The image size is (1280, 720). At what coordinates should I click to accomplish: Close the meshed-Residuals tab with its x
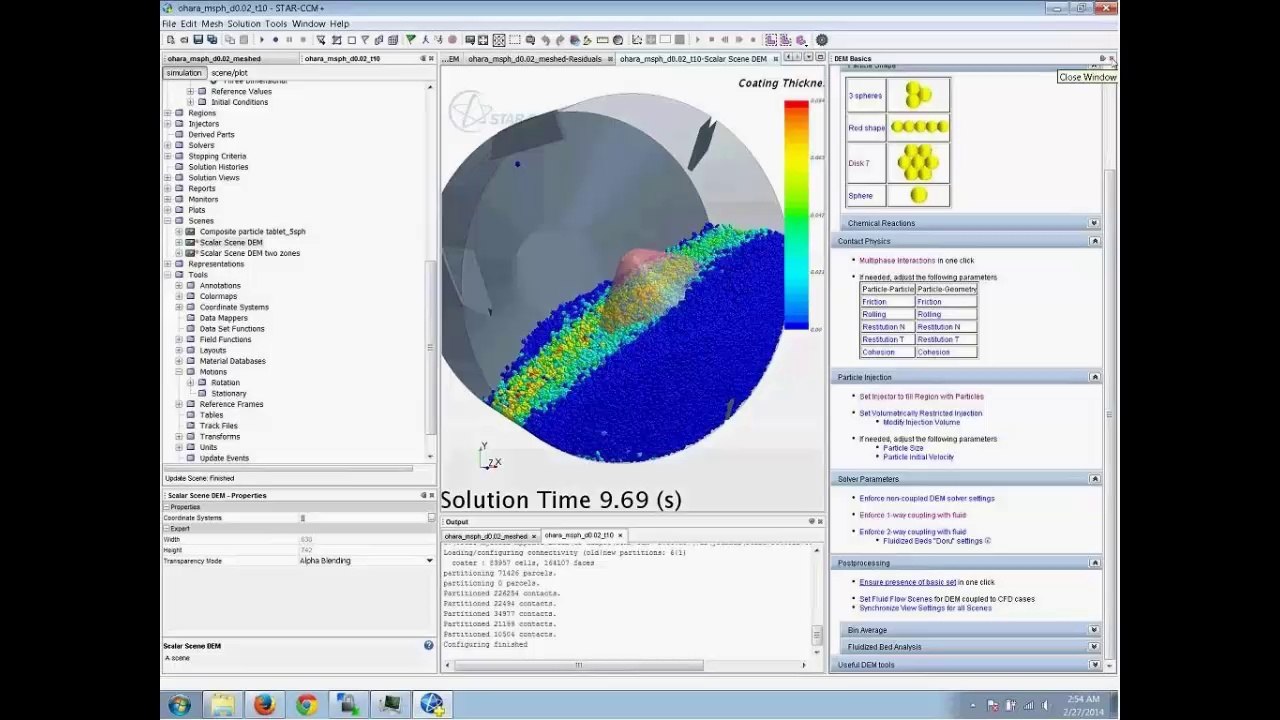click(609, 59)
